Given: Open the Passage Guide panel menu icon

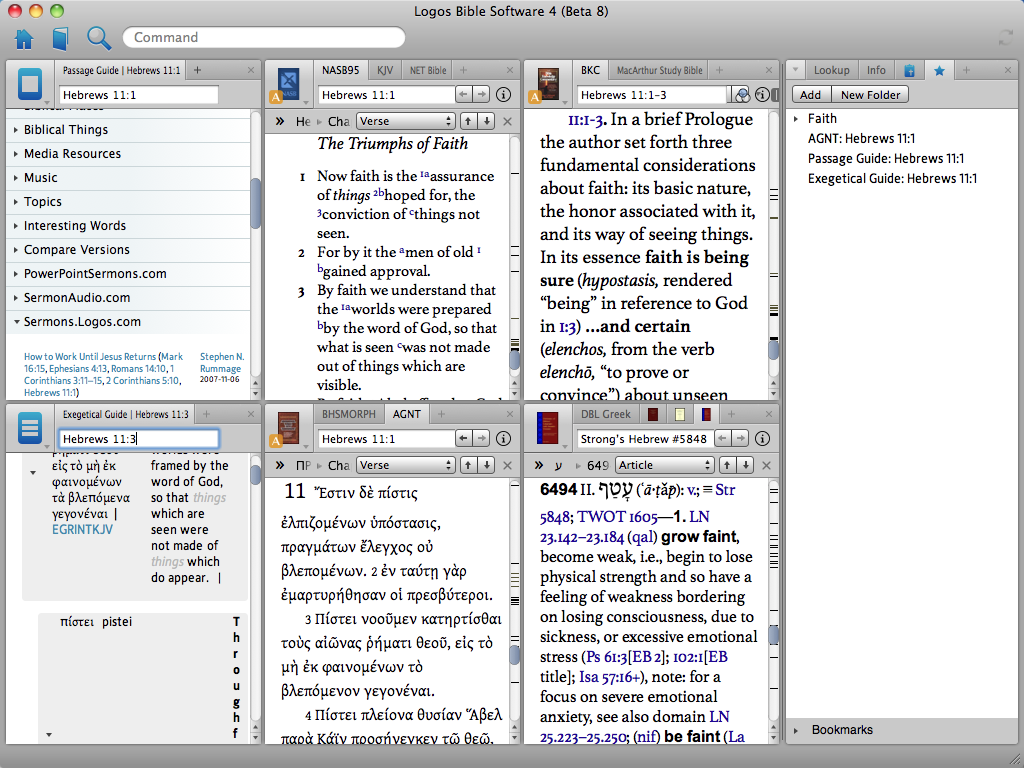Looking at the screenshot, I should (30, 83).
